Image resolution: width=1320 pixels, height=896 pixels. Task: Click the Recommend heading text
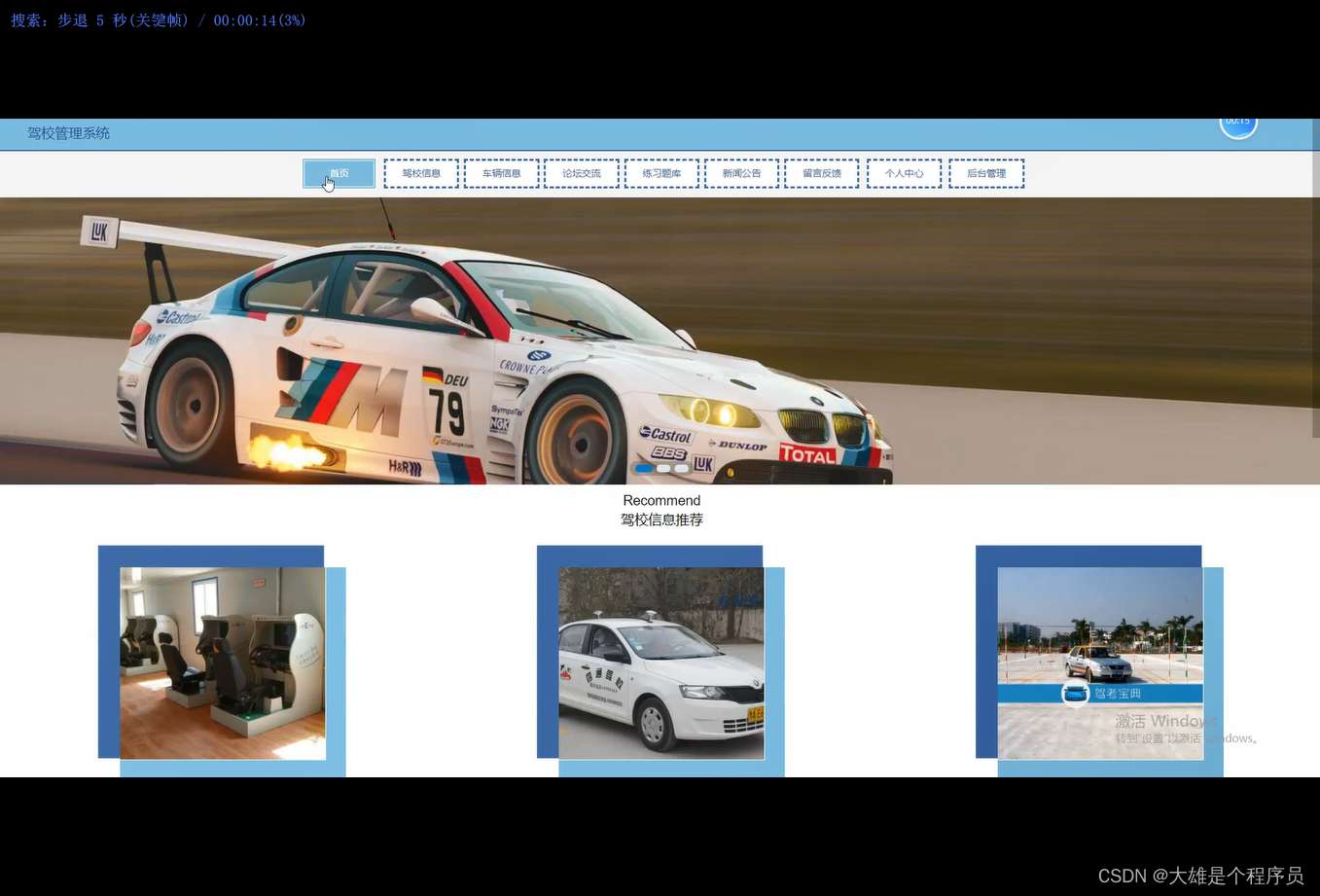click(x=661, y=501)
